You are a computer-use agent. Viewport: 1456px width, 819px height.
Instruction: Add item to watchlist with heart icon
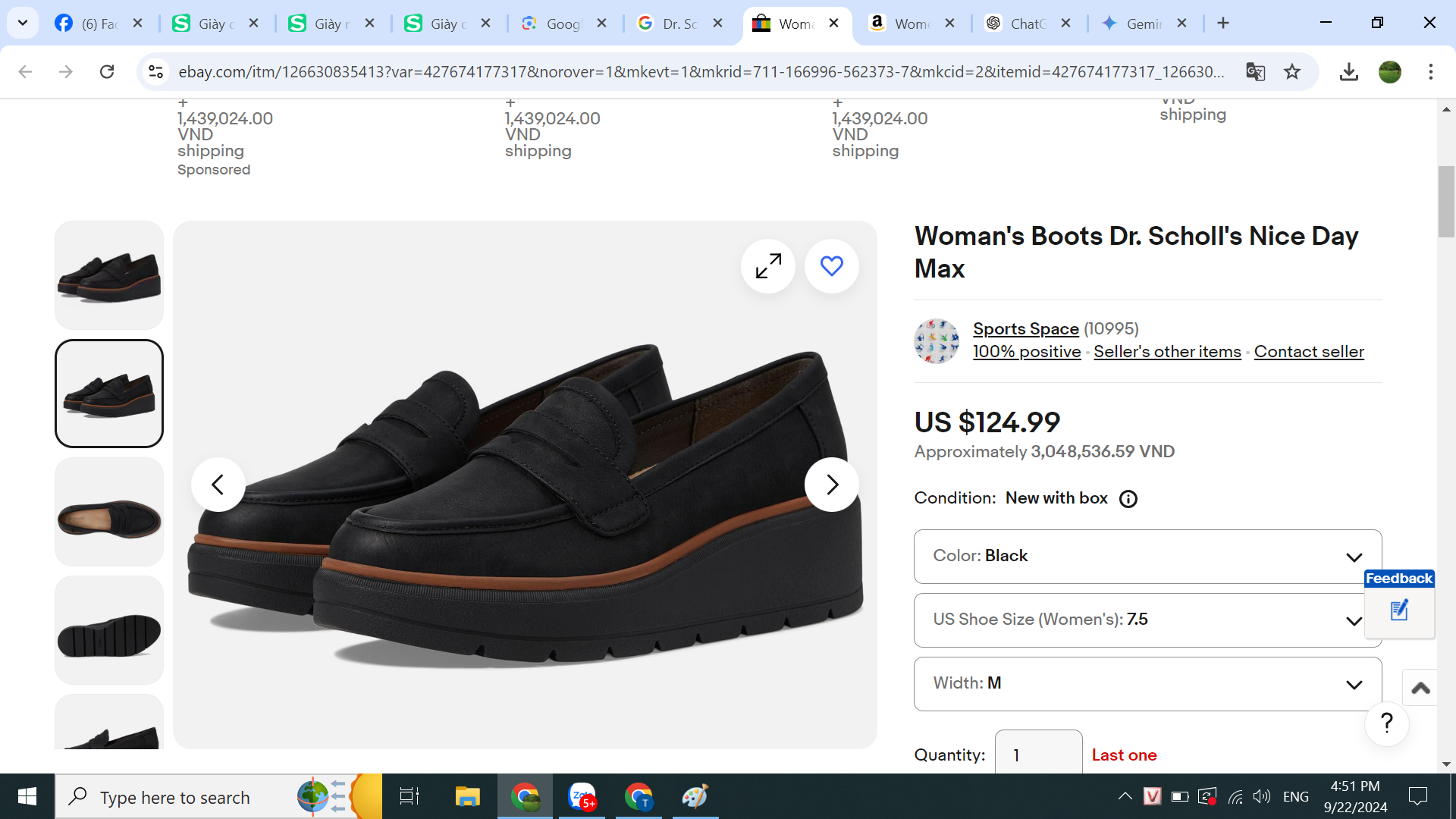831,266
